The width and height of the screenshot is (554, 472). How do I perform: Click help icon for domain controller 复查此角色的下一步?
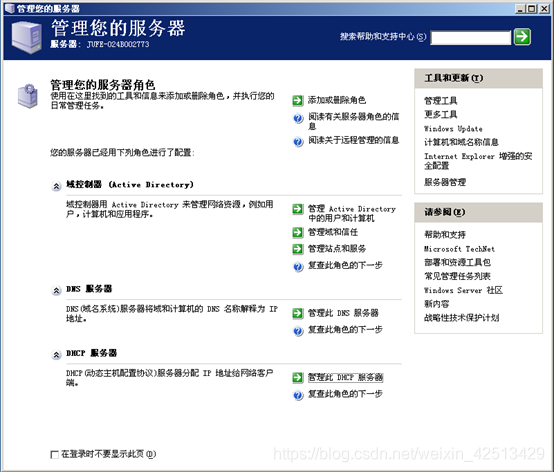click(x=298, y=266)
